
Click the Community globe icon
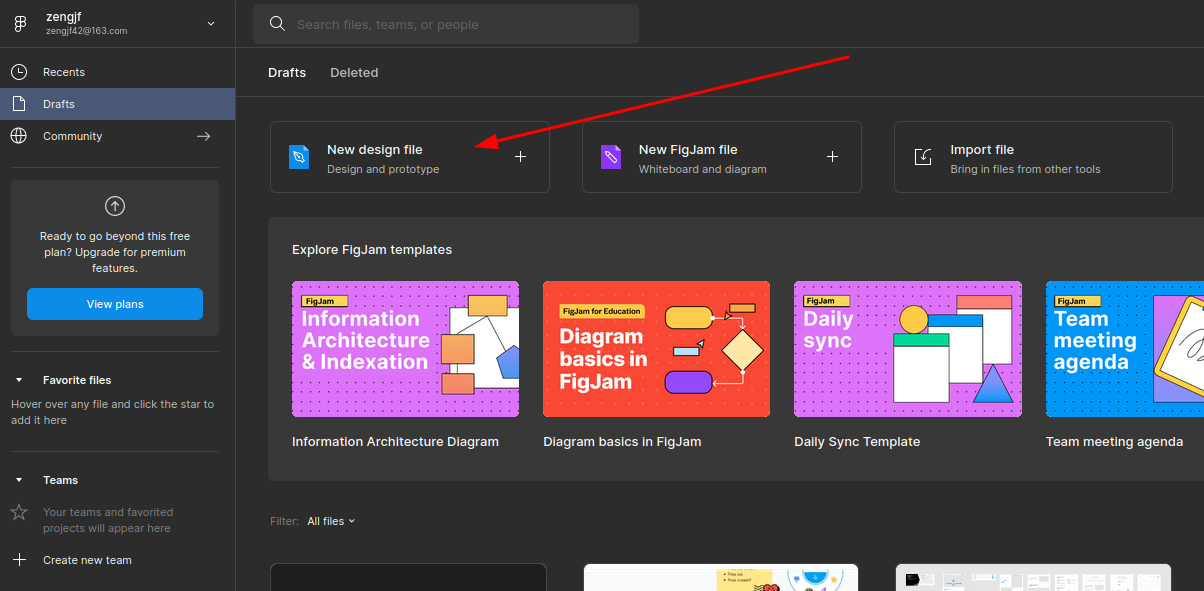click(x=19, y=136)
